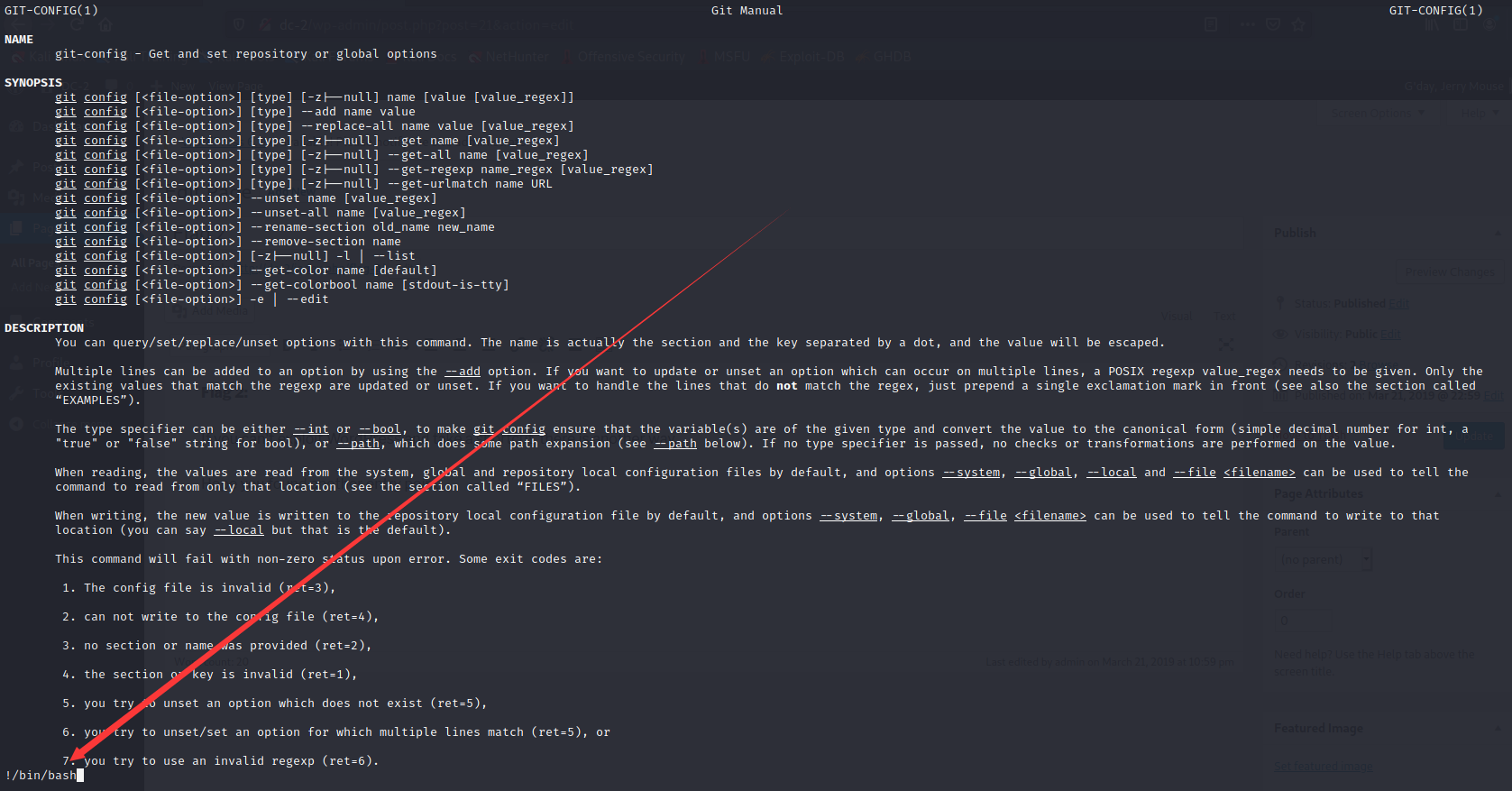1512x791 pixels.
Task: Click Edit link next to Status: Published
Action: coord(1399,304)
